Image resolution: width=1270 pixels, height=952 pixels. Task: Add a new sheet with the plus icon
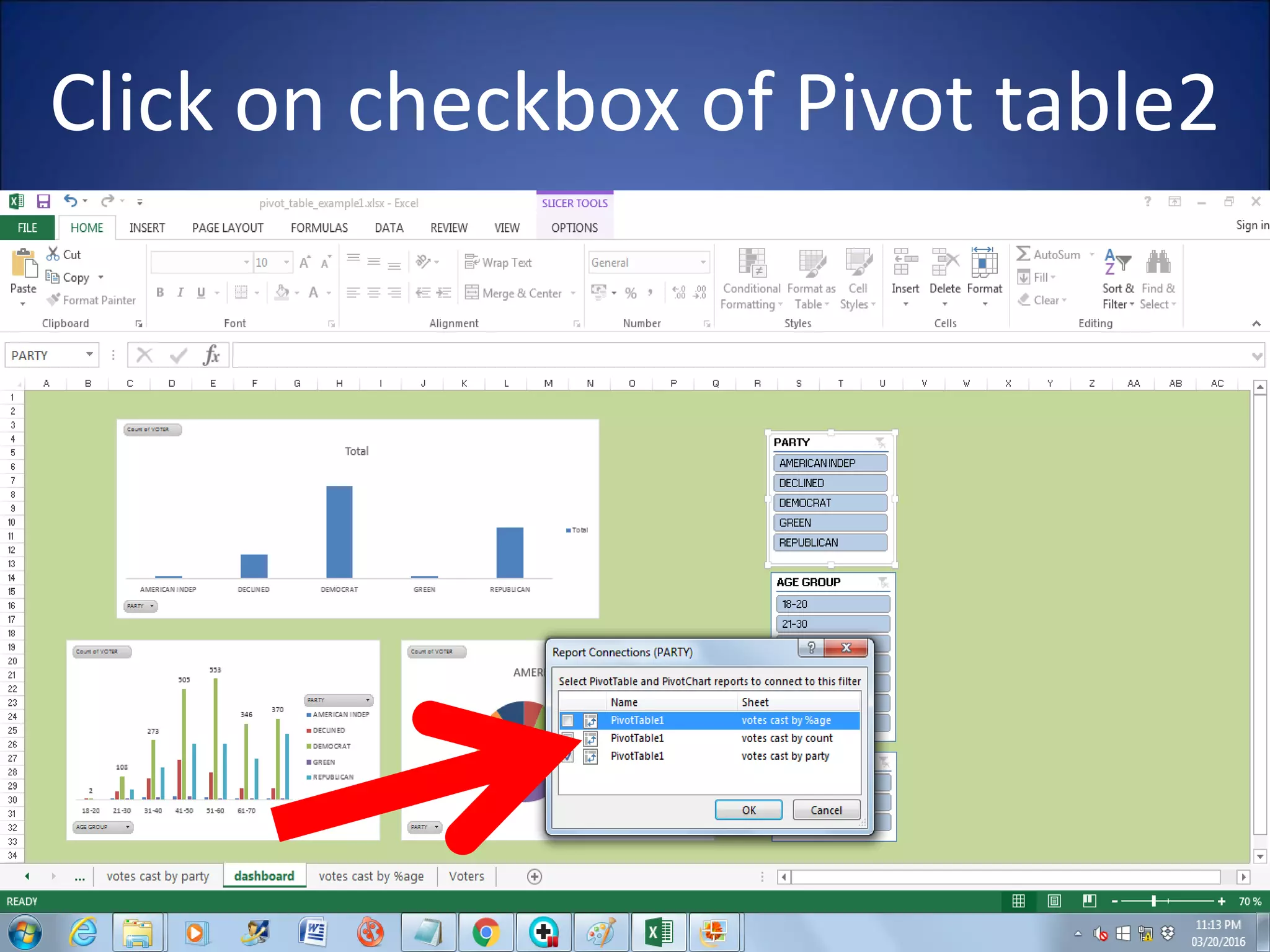[535, 876]
